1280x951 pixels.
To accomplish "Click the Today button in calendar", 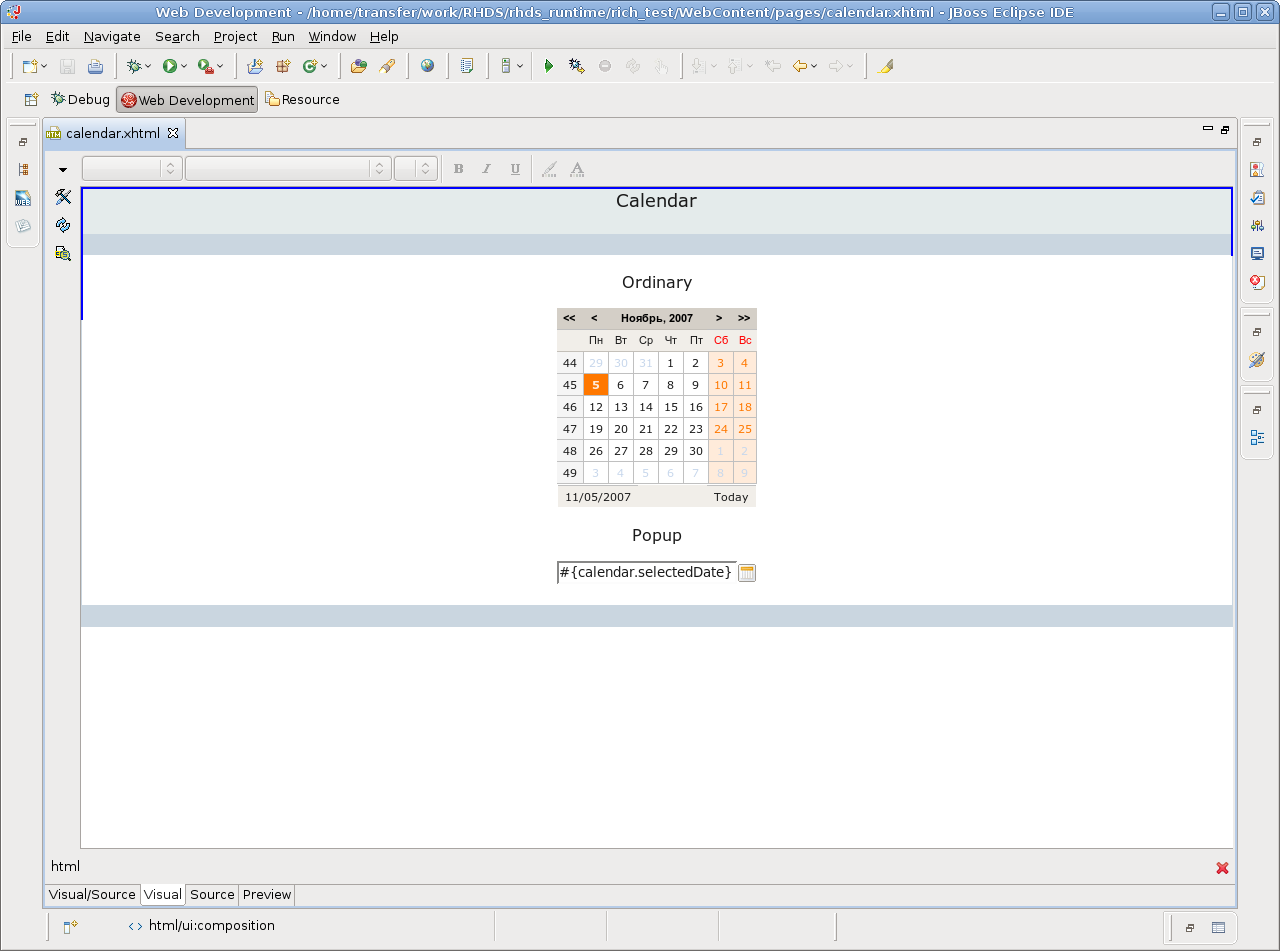I will coord(731,497).
